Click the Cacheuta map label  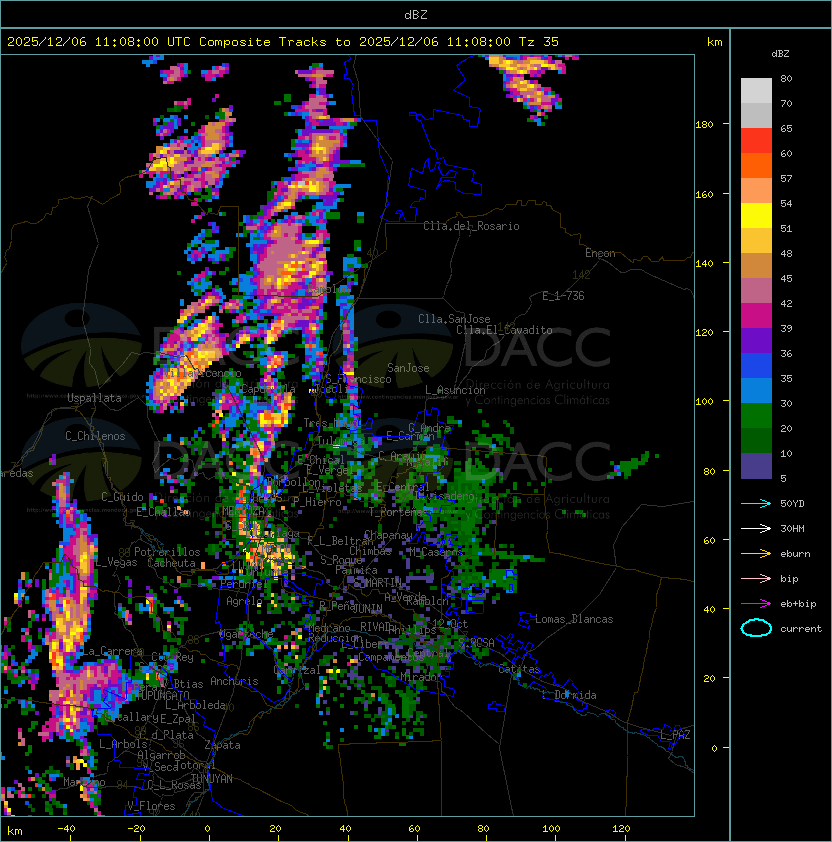(x=171, y=563)
